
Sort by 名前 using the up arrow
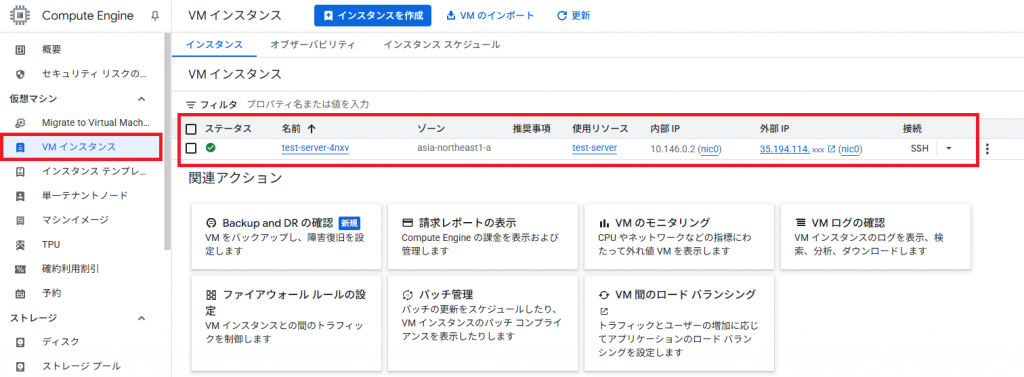[311, 129]
